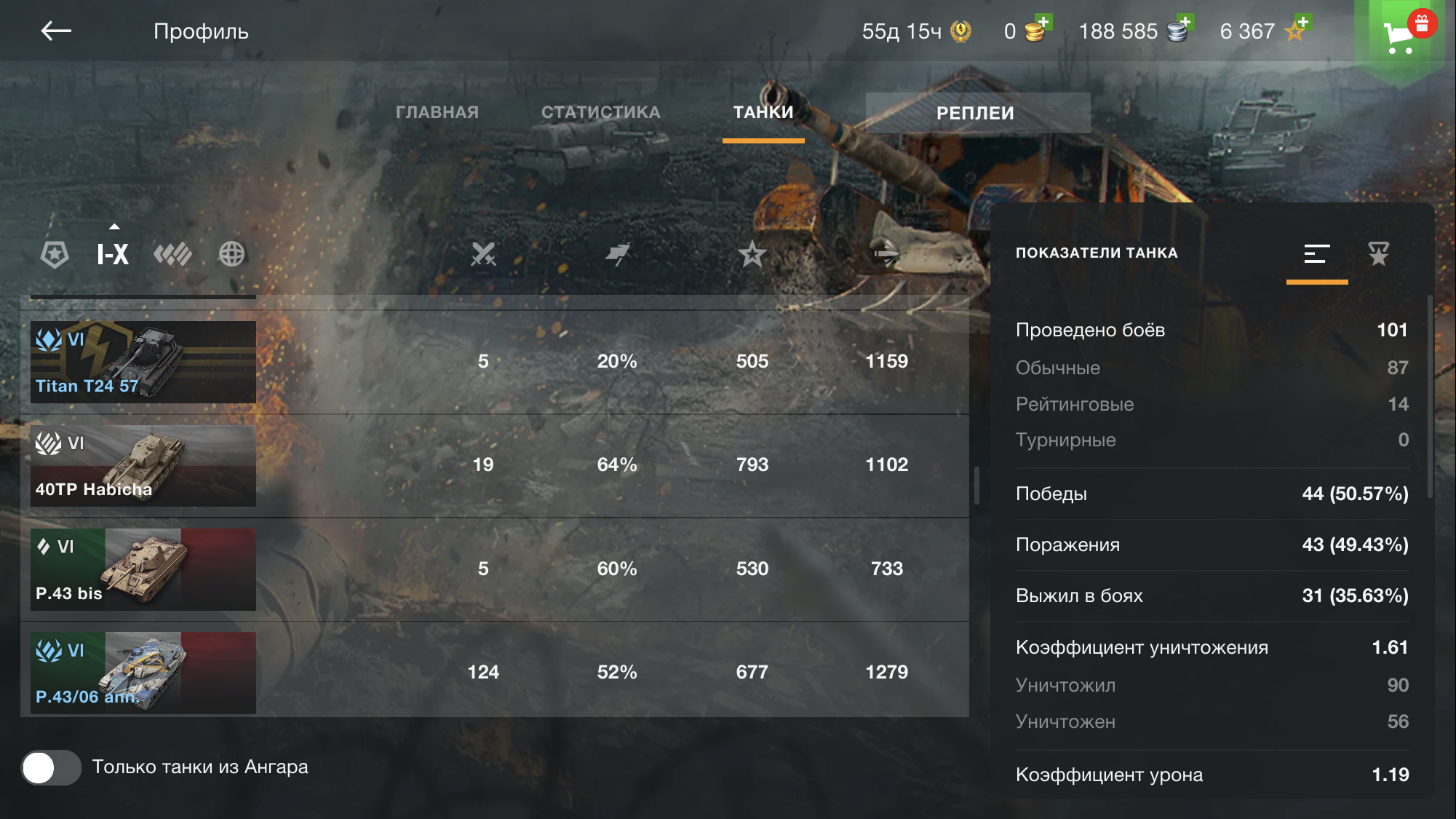Sort tanks by the nation globe icon
Screen dimensions: 1456x819
tap(231, 254)
